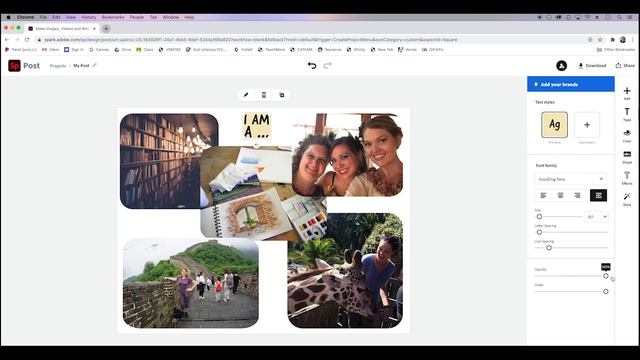Open the Effects tool

[627, 178]
